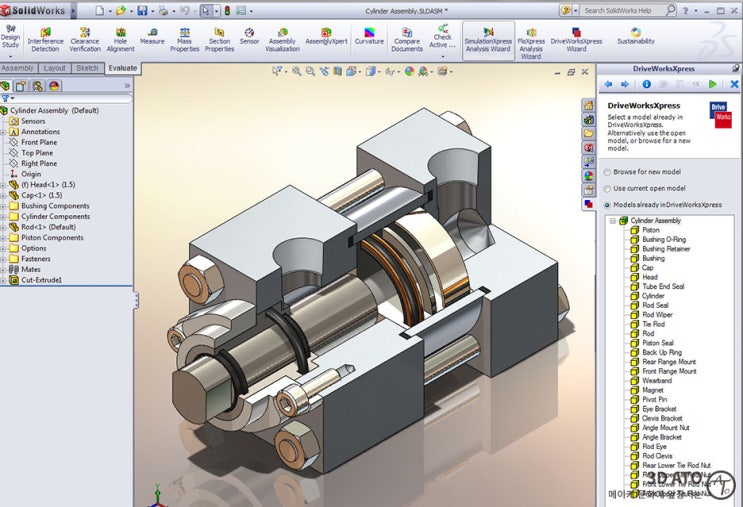Click the Save icon in title toolbar
The width and height of the screenshot is (743, 507).
coord(142,10)
